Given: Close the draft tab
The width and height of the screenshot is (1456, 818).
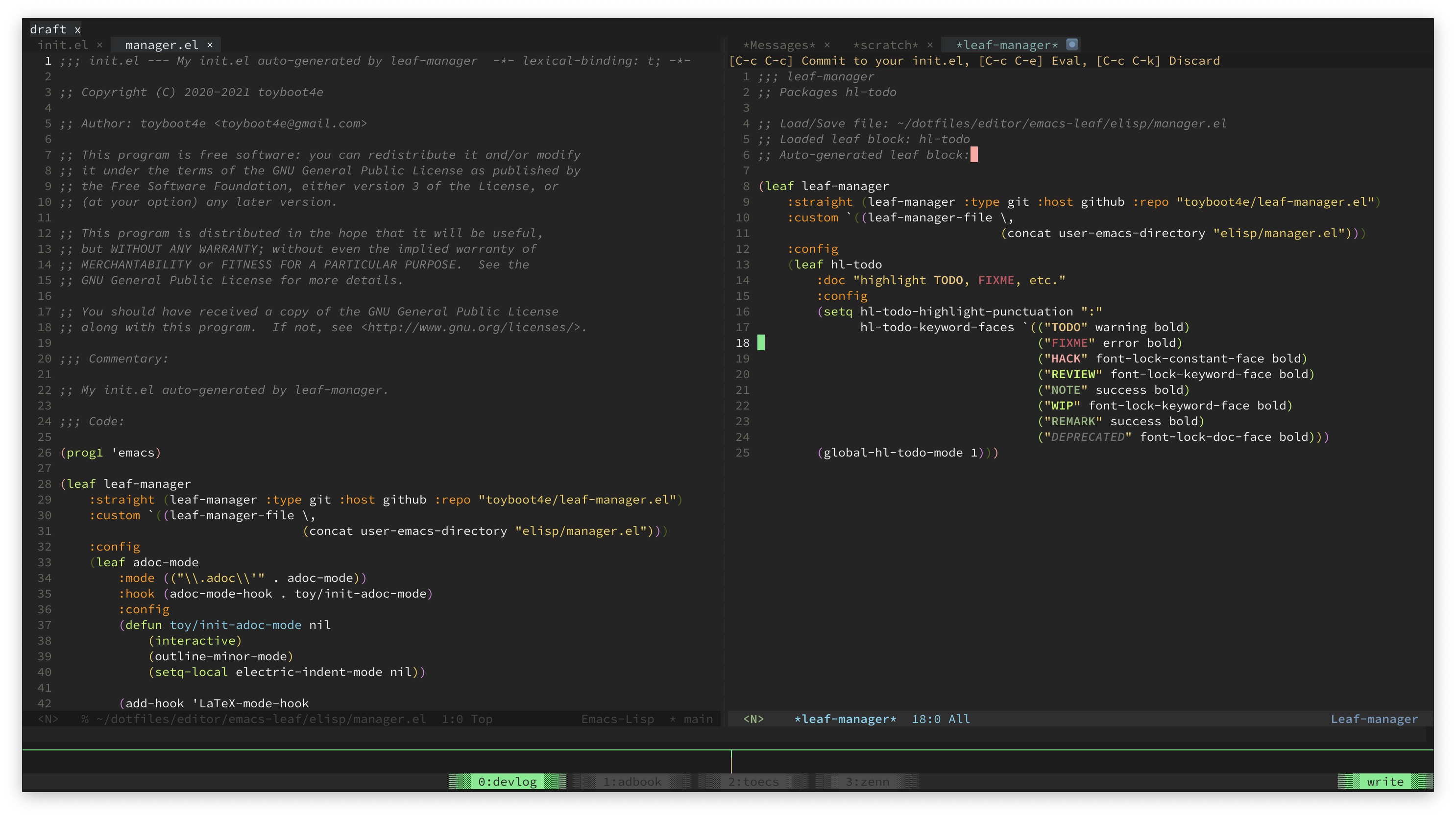Looking at the screenshot, I should pyautogui.click(x=77, y=29).
